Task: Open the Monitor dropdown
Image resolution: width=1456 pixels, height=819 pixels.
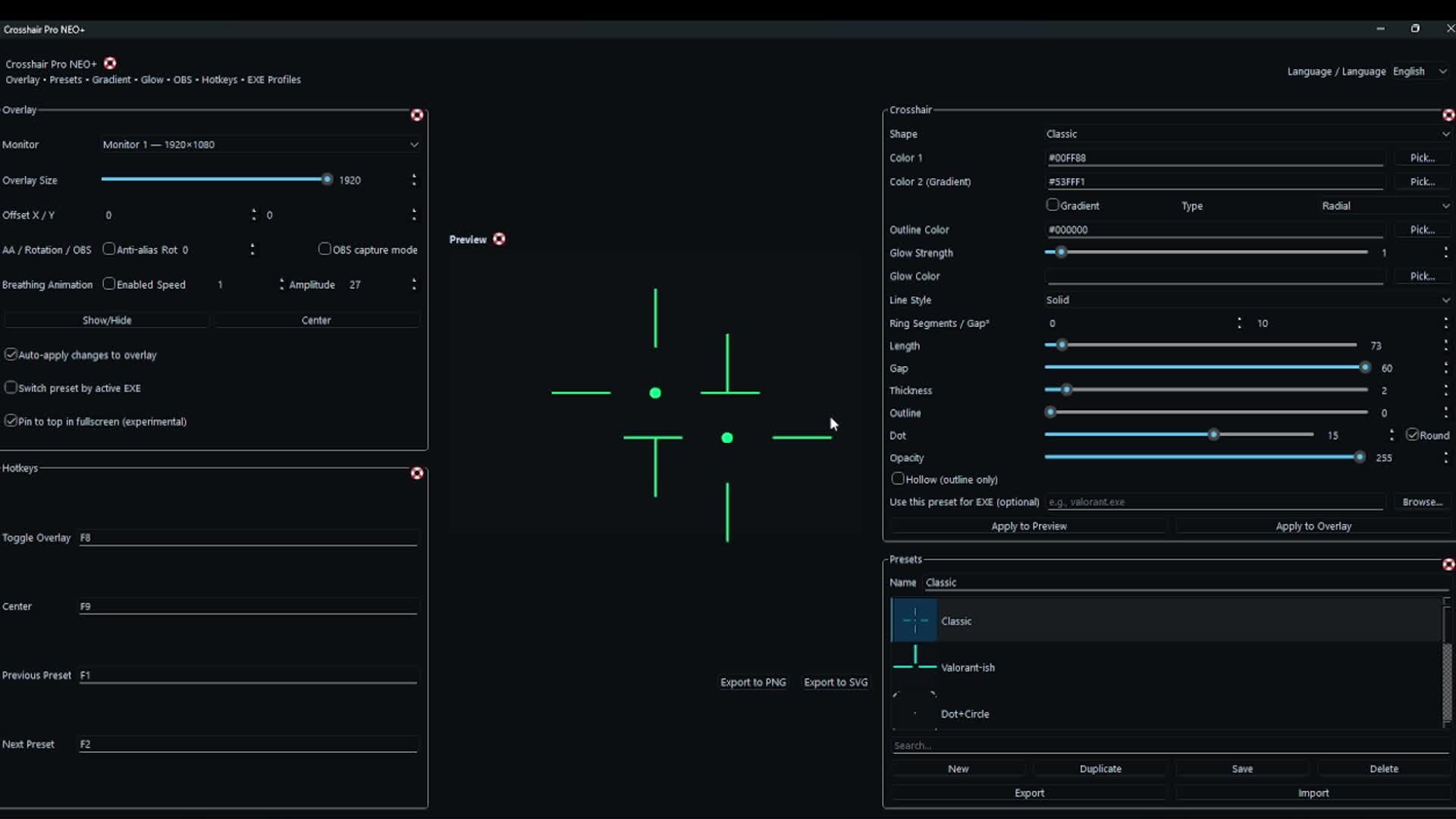Action: 259,144
